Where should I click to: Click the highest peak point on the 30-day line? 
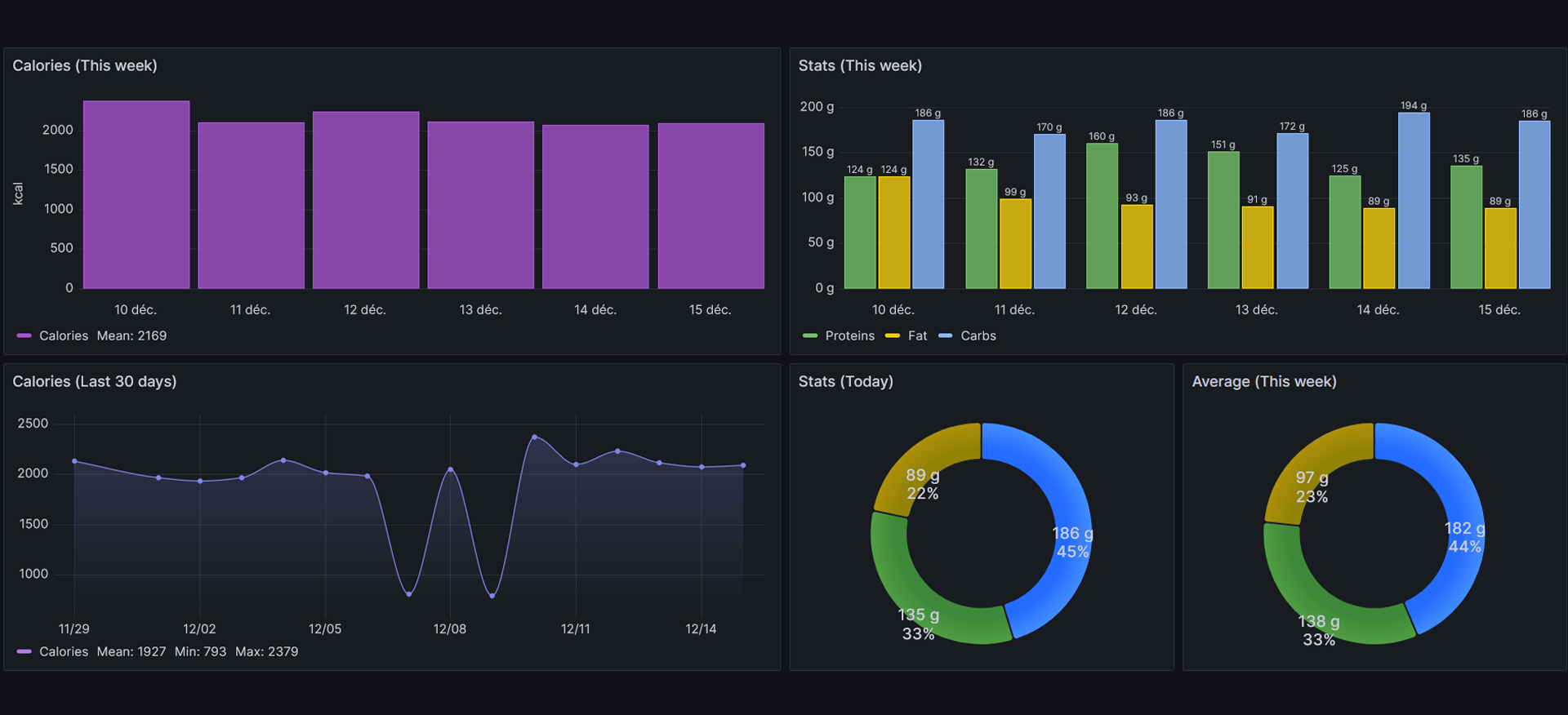pos(535,437)
